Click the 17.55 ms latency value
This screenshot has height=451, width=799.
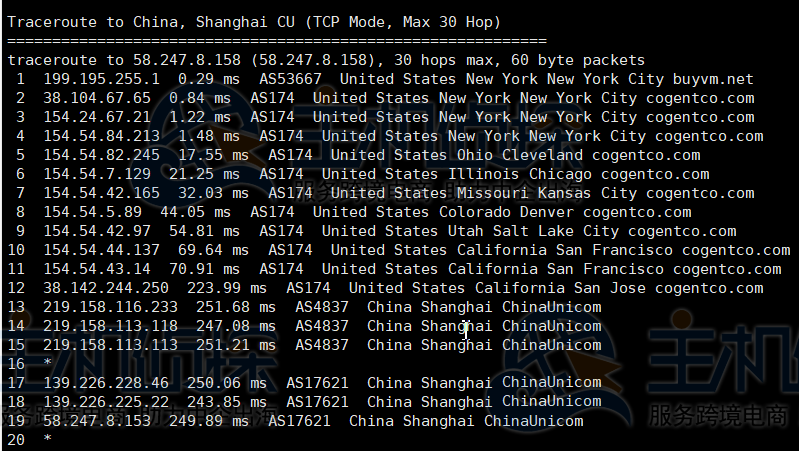(214, 155)
